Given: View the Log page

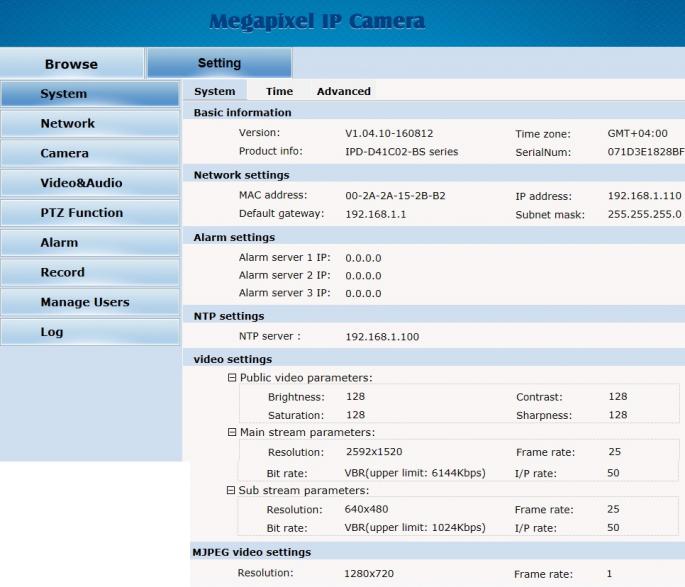Looking at the screenshot, I should (x=90, y=332).
